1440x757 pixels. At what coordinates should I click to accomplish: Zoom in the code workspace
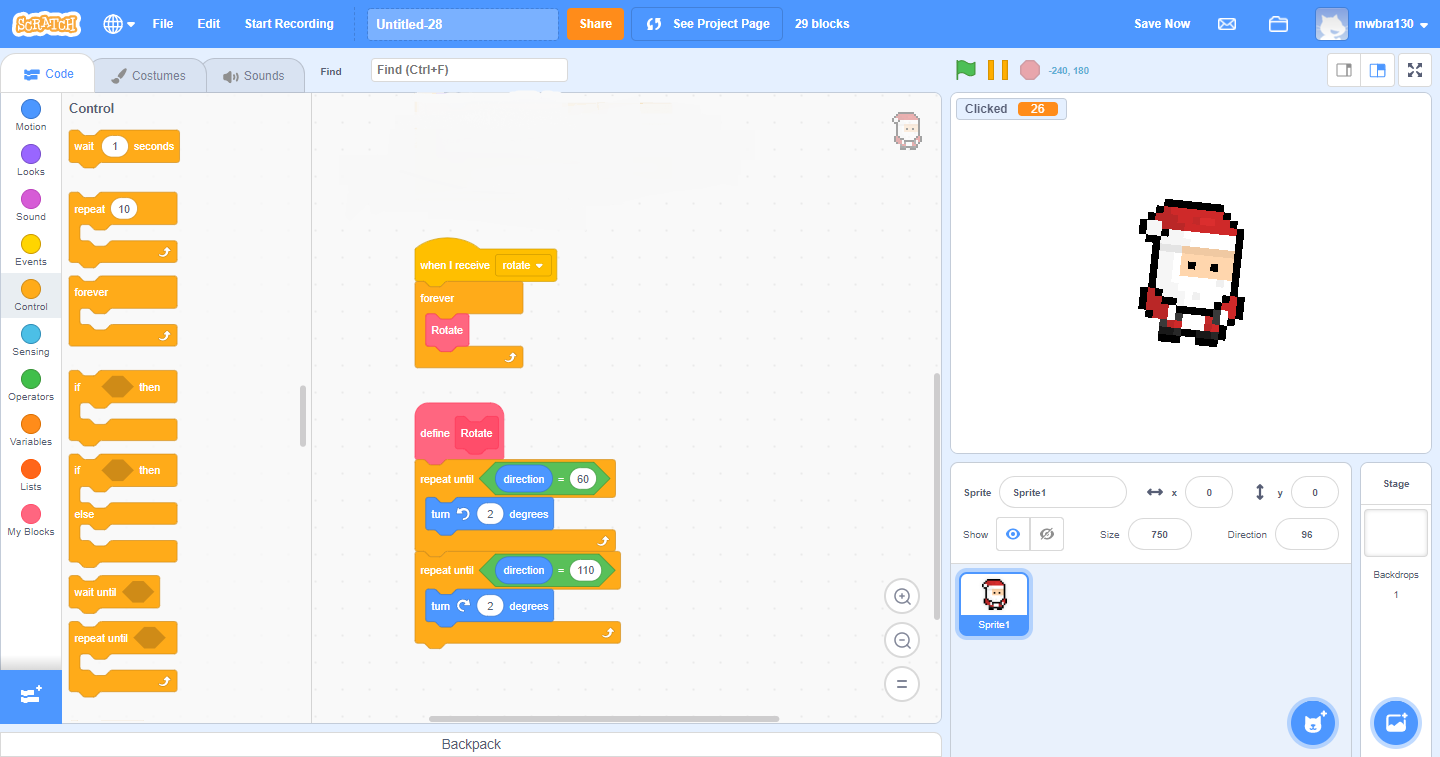click(x=902, y=597)
